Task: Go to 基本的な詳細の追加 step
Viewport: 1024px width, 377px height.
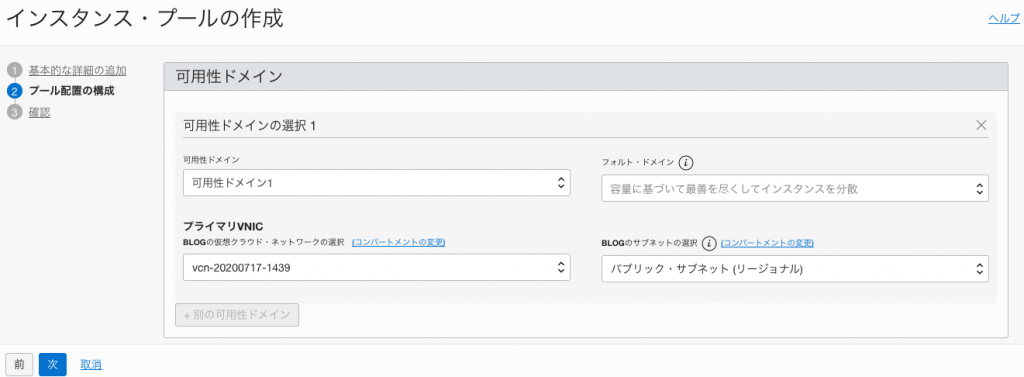Action: tap(77, 70)
